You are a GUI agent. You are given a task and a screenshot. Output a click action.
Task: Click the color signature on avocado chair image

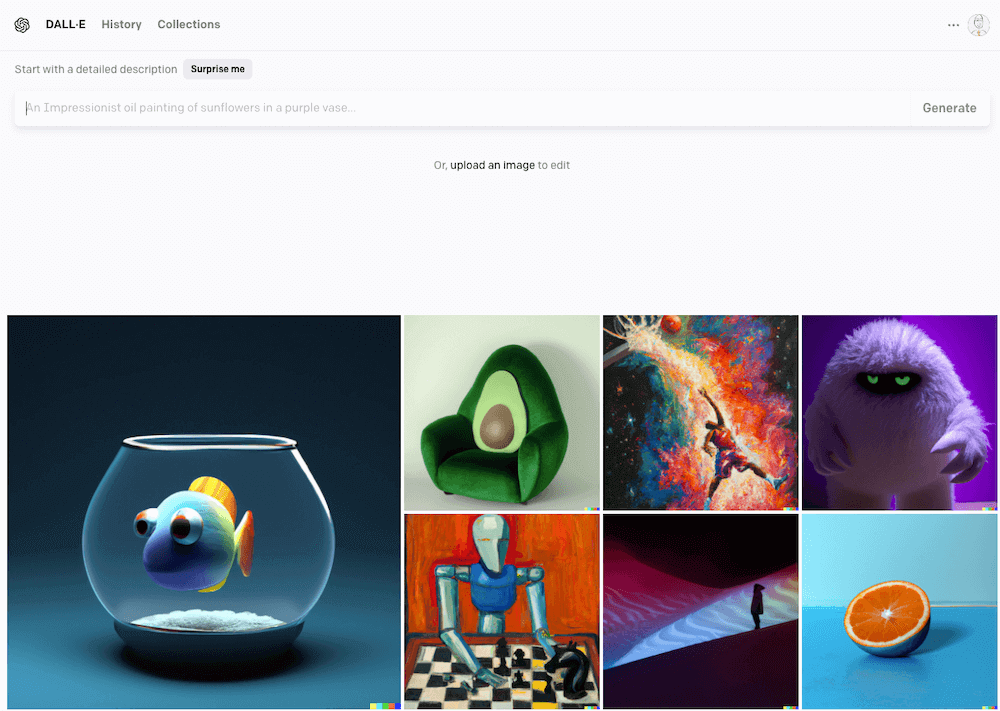point(592,508)
